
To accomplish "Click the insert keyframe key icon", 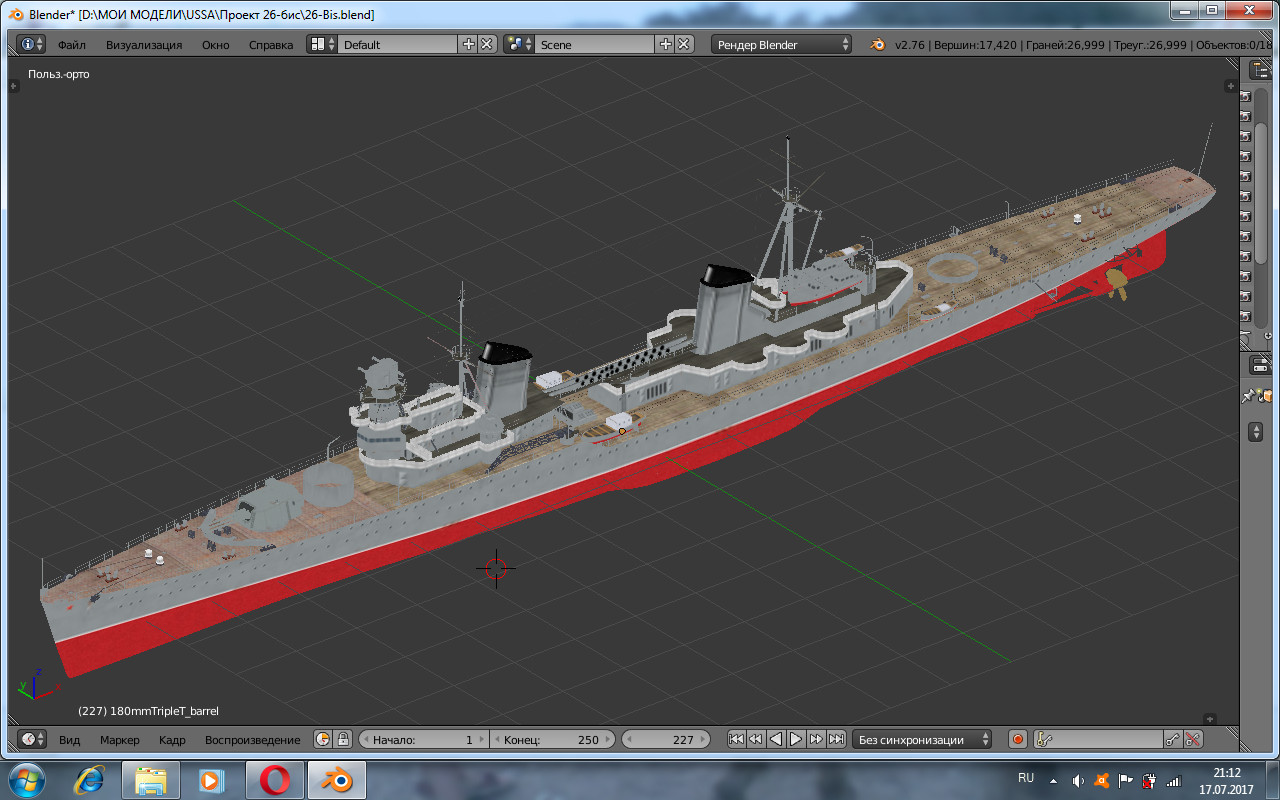I will 1173,739.
